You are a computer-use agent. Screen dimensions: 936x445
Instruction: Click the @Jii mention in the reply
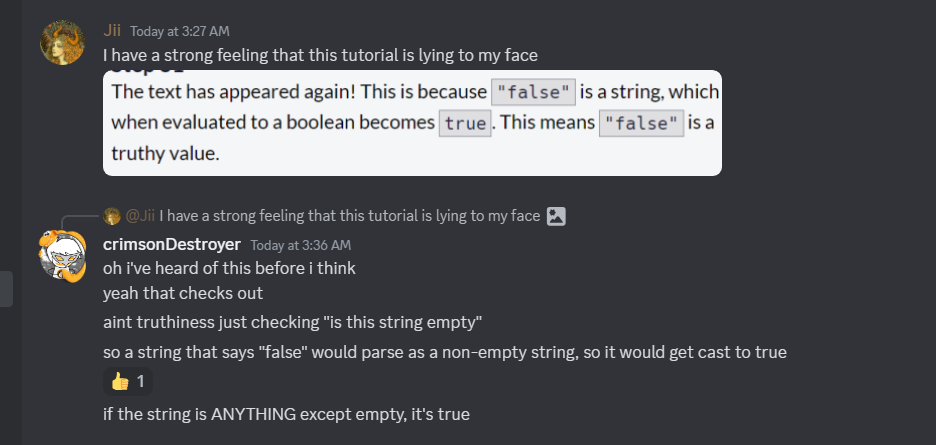click(139, 215)
